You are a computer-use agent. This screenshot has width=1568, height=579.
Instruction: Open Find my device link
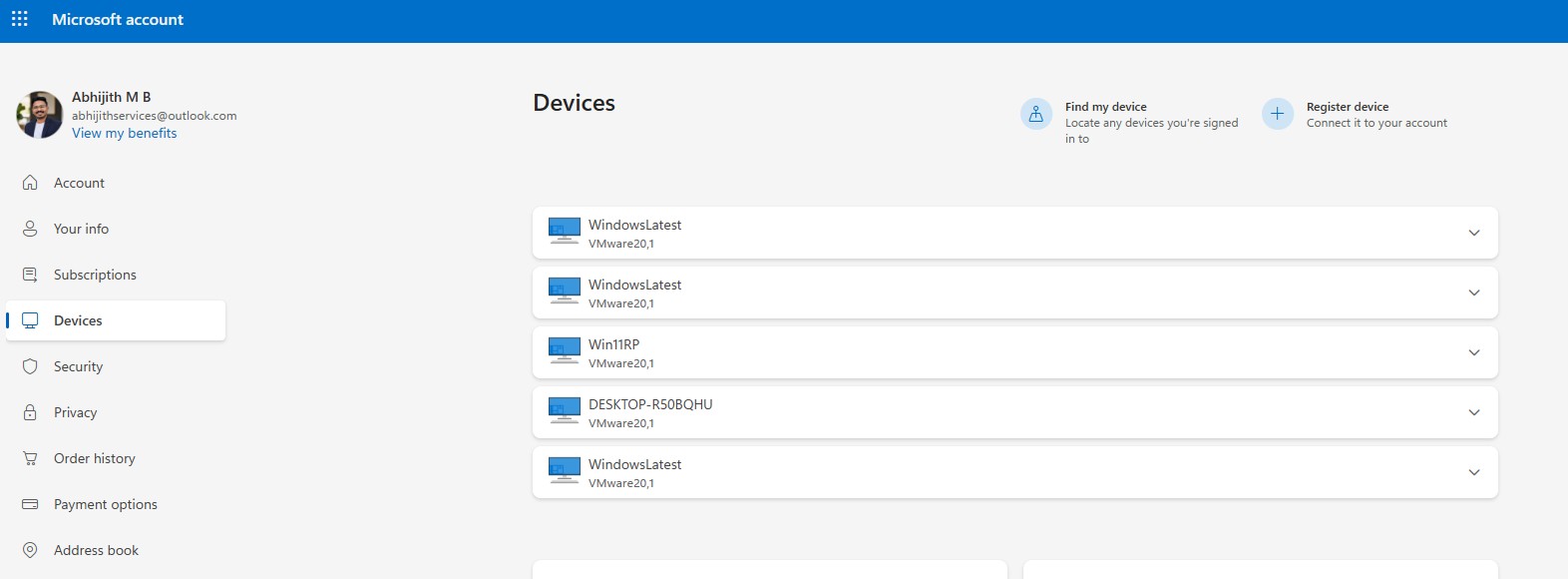pos(1105,107)
